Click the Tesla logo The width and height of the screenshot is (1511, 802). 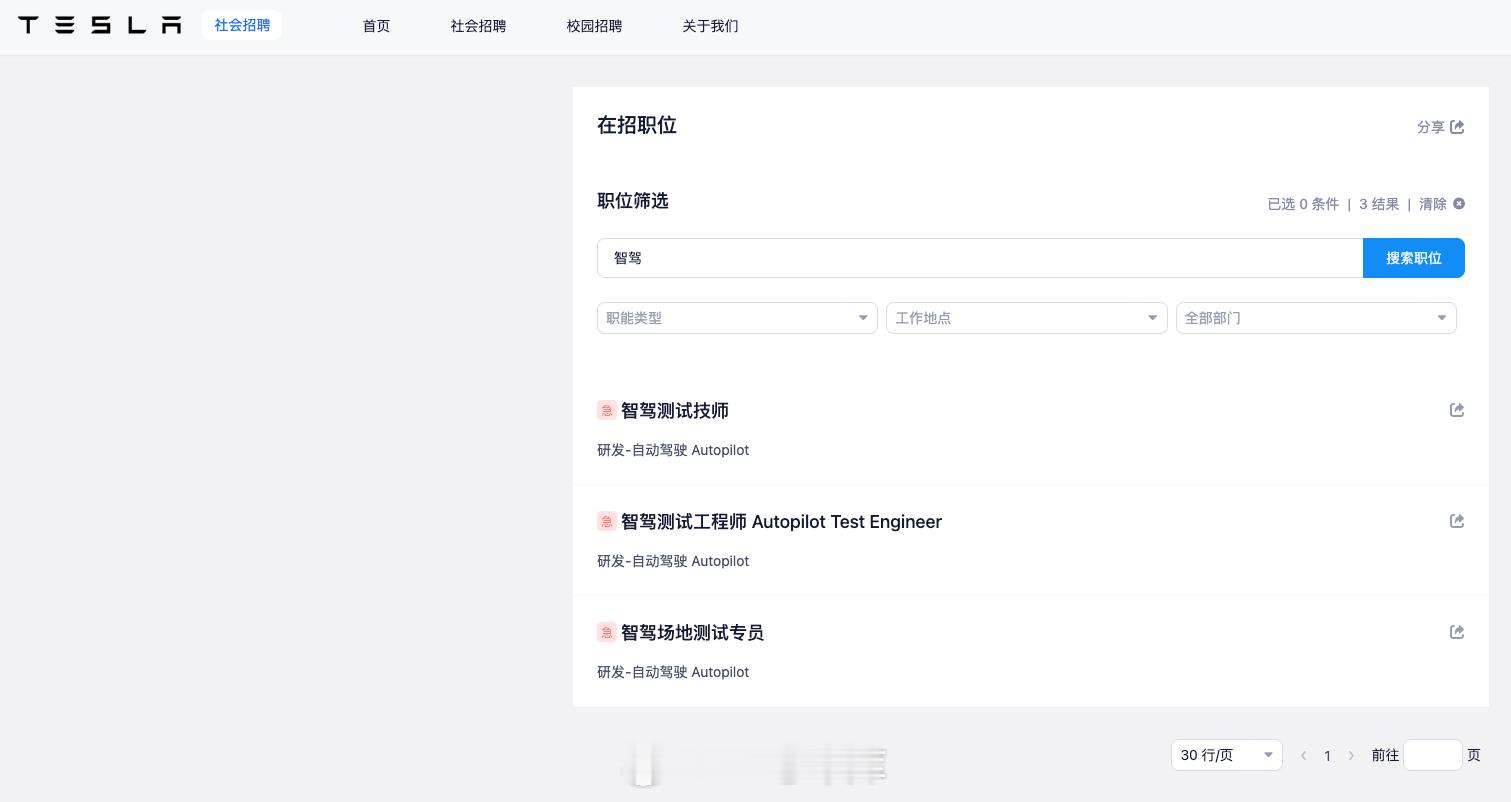(x=100, y=25)
